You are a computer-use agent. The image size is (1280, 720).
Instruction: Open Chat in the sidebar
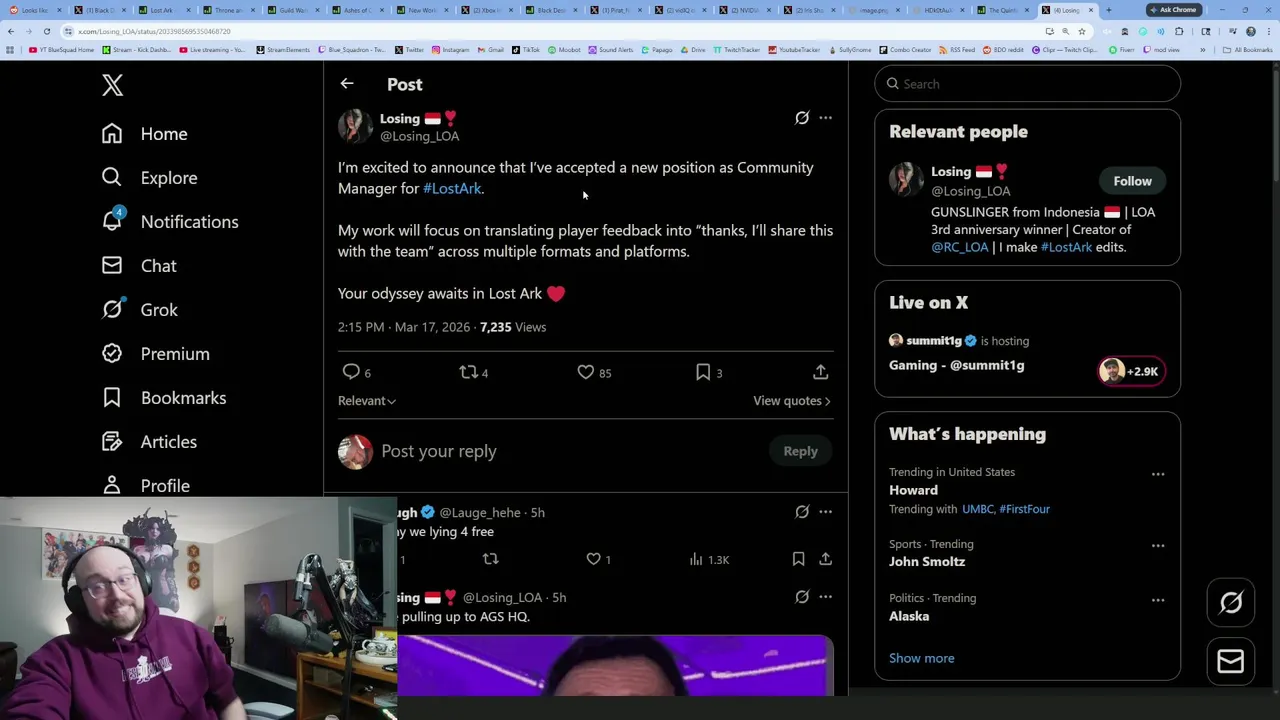(x=139, y=266)
